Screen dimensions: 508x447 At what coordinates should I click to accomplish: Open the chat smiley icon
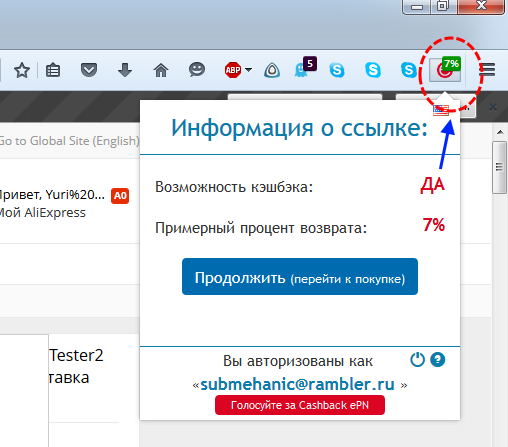tap(197, 70)
